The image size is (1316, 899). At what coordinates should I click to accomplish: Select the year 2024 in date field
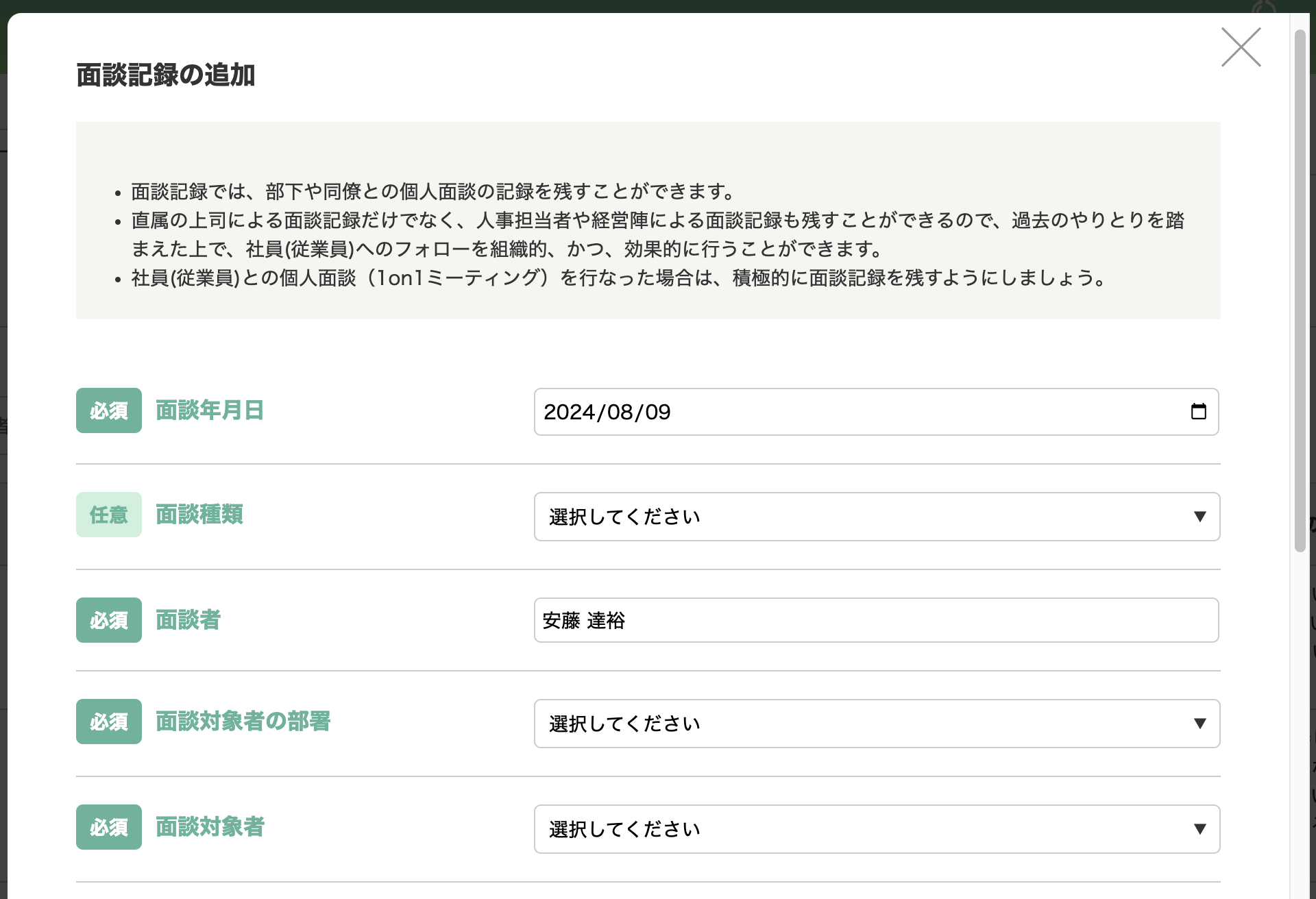click(x=569, y=412)
